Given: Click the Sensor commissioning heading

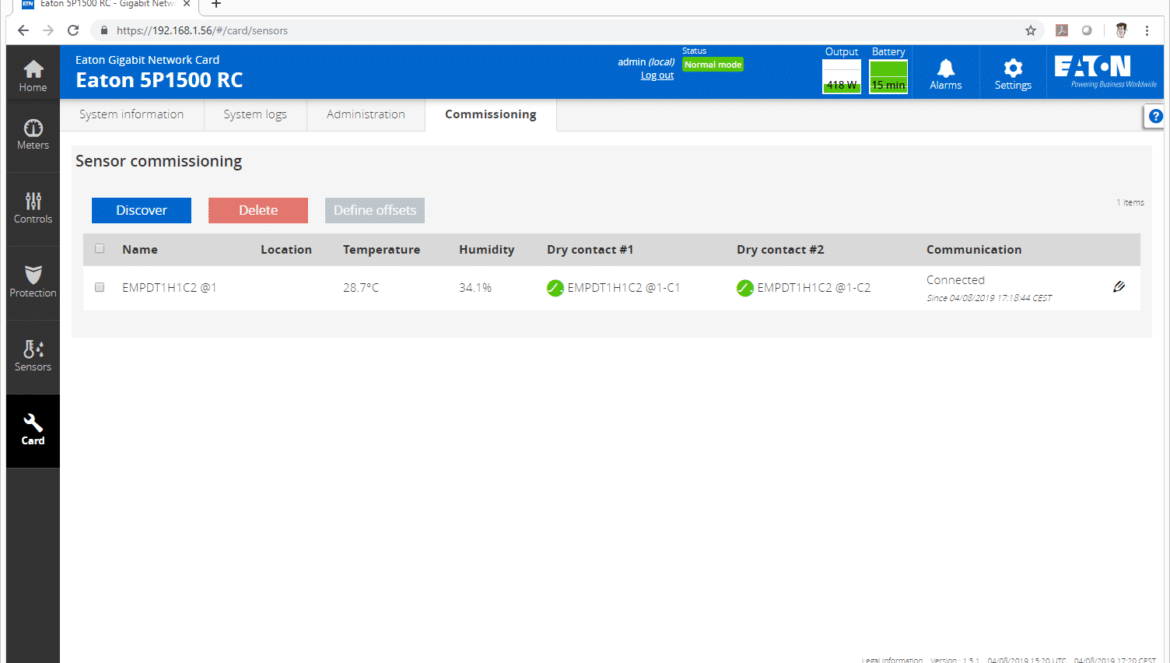Looking at the screenshot, I should [158, 161].
